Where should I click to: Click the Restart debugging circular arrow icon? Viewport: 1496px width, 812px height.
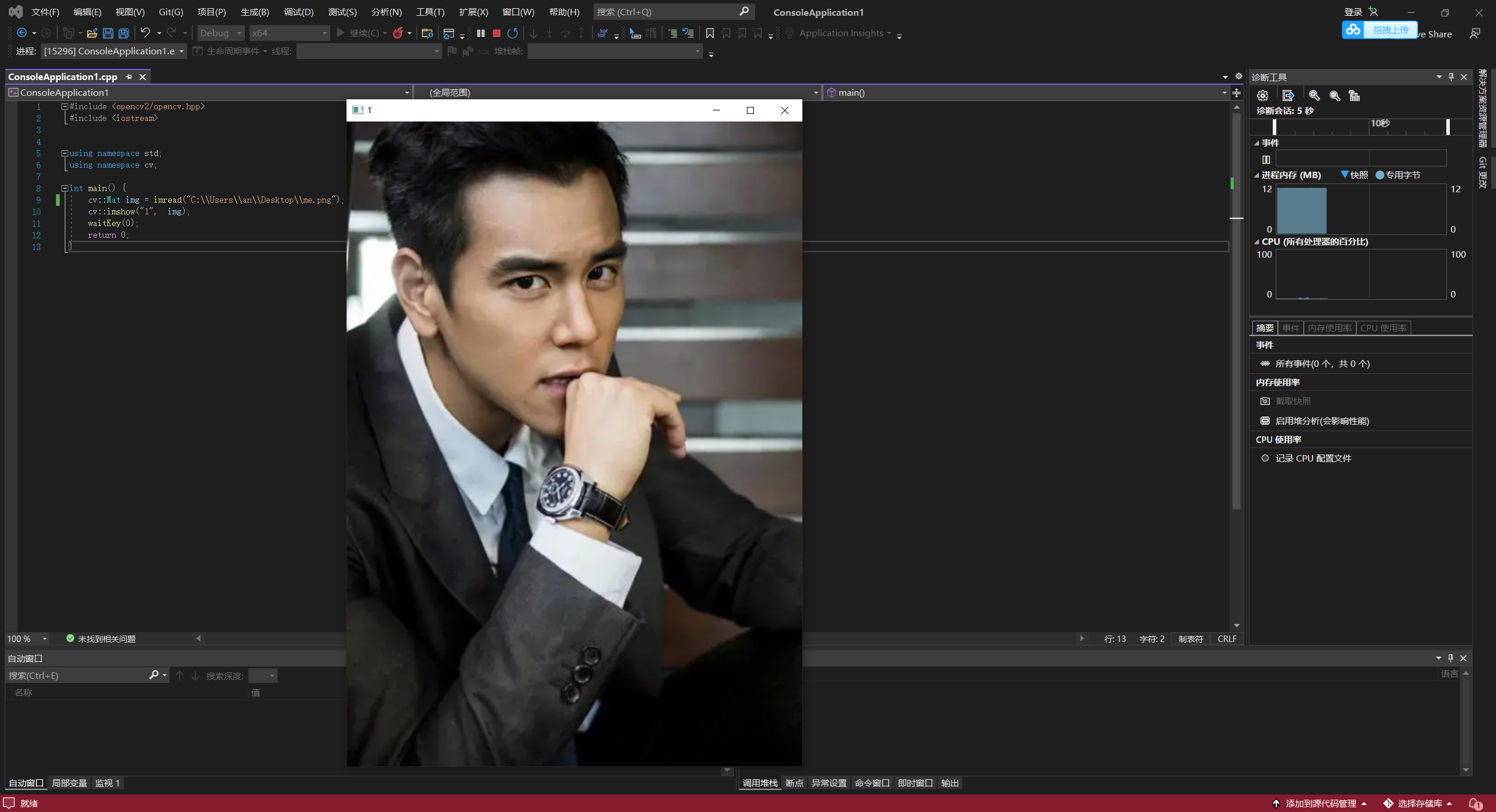pyautogui.click(x=512, y=33)
